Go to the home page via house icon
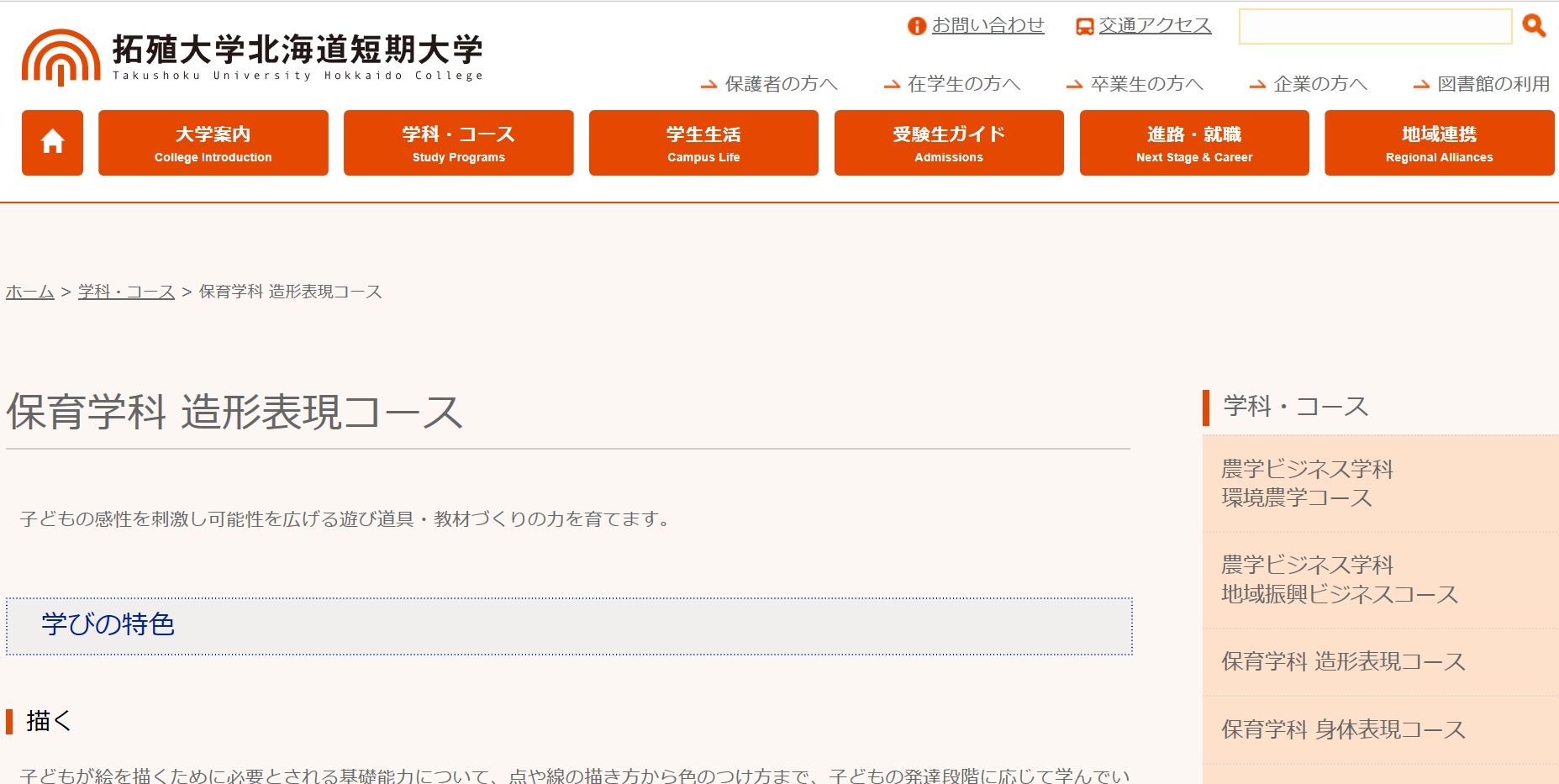The image size is (1559, 784). tap(52, 143)
